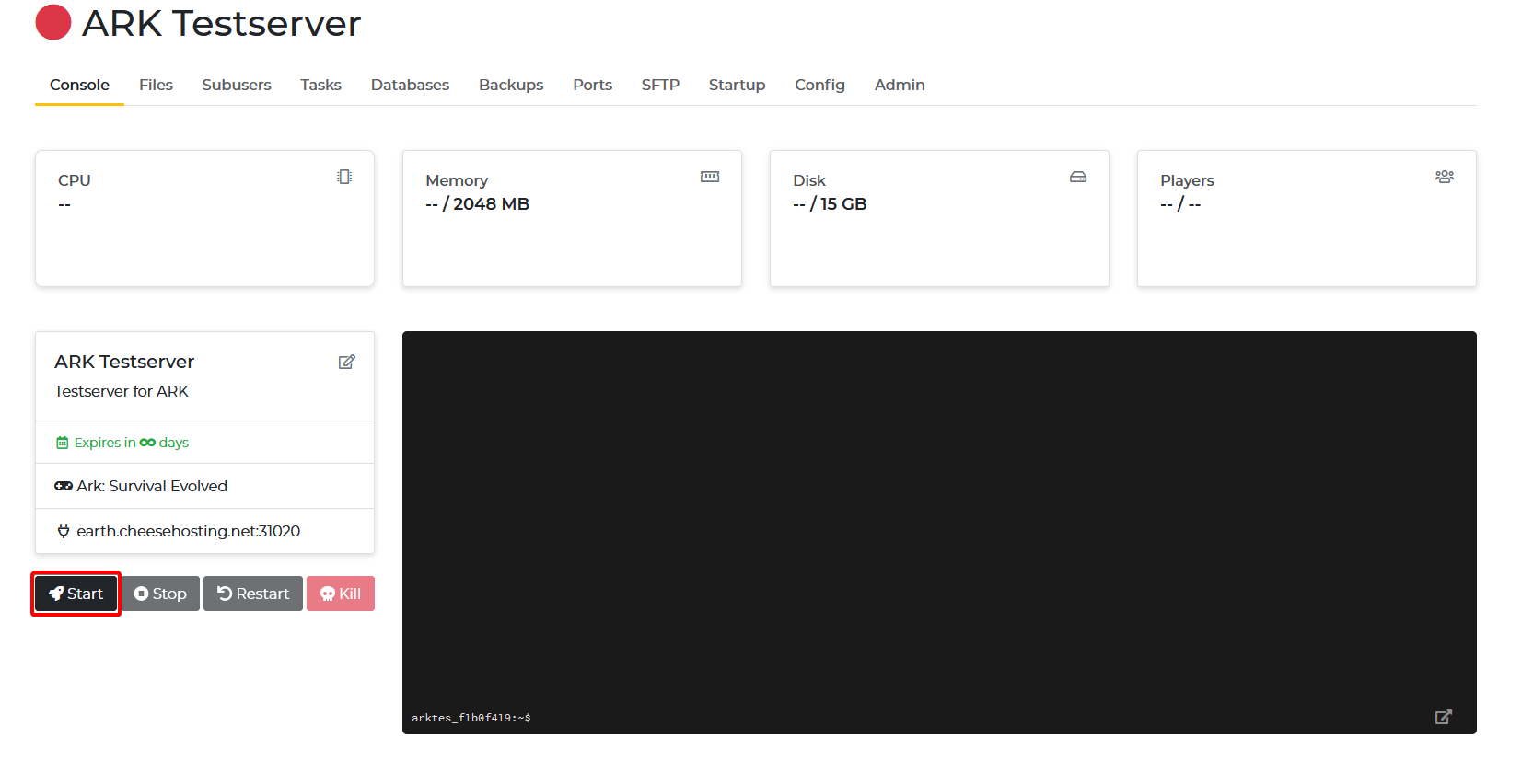Select the Databases tab

point(410,85)
